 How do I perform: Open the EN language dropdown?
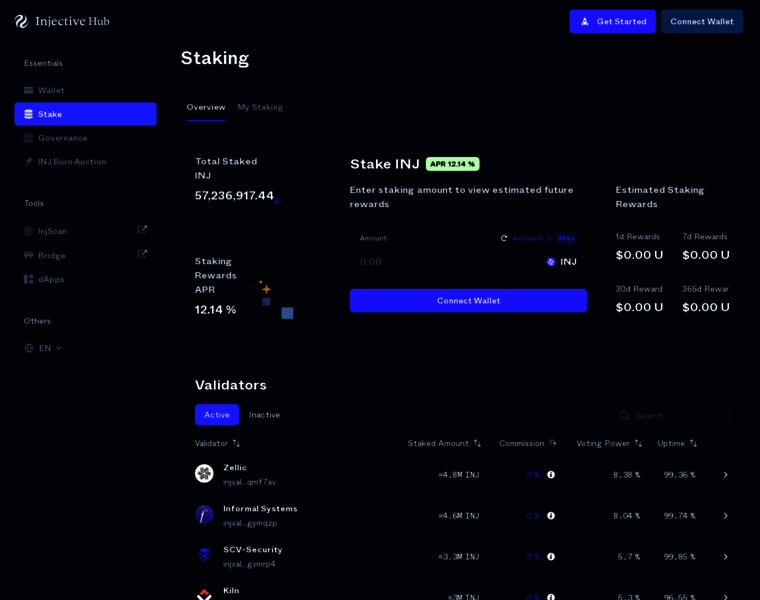pyautogui.click(x=44, y=348)
